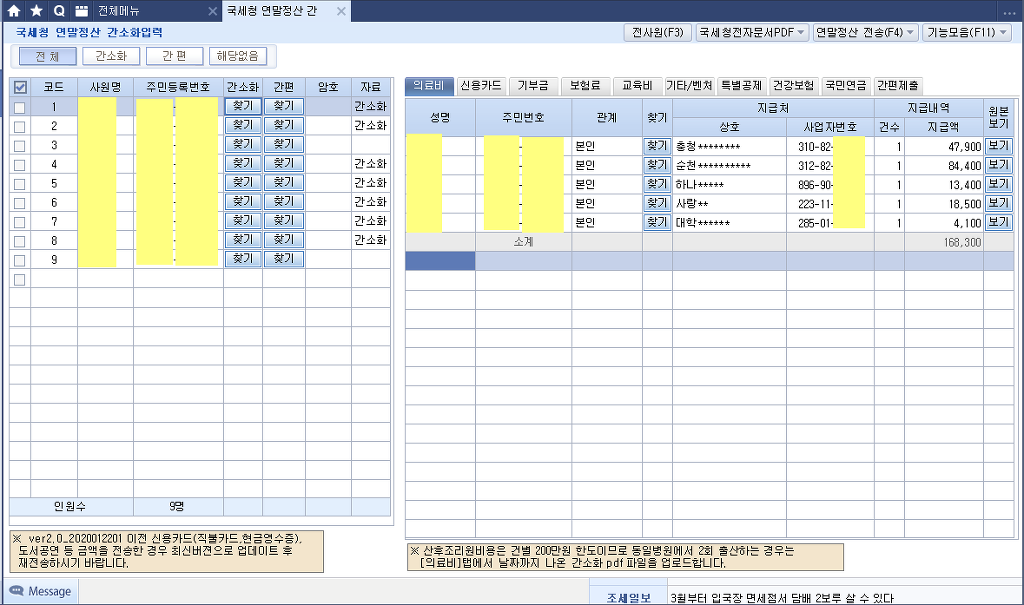
Task: Toggle the select-all header checkbox
Action: pos(20,87)
